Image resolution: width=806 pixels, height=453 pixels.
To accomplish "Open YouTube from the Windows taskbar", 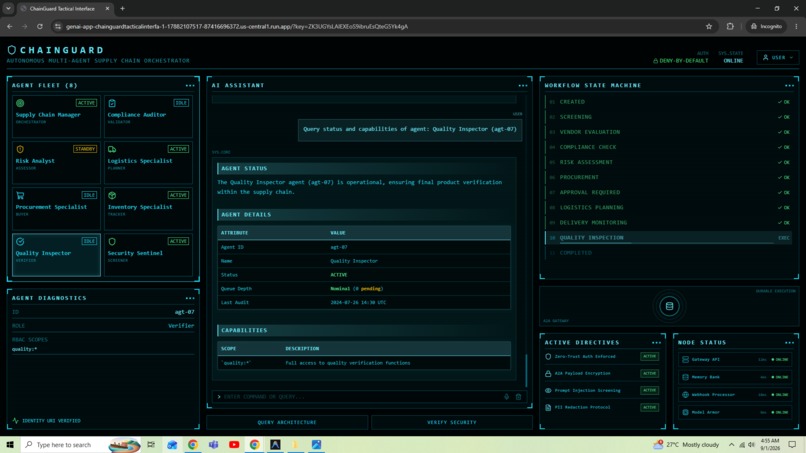I will pos(234,445).
